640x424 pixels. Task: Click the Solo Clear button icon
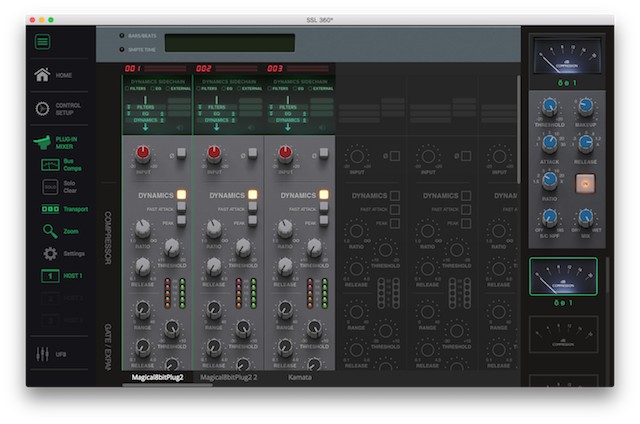click(50, 186)
